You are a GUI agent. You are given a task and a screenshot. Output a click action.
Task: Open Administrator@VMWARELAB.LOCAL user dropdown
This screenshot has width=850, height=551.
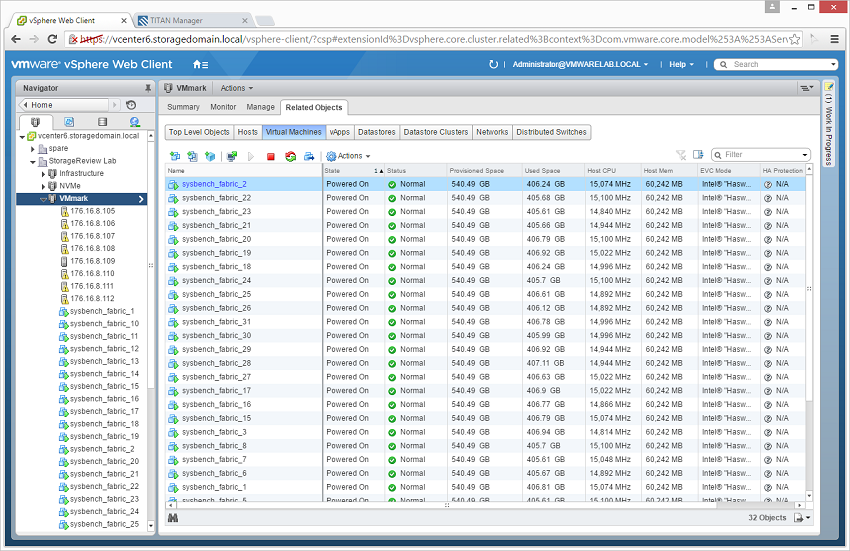click(x=580, y=64)
